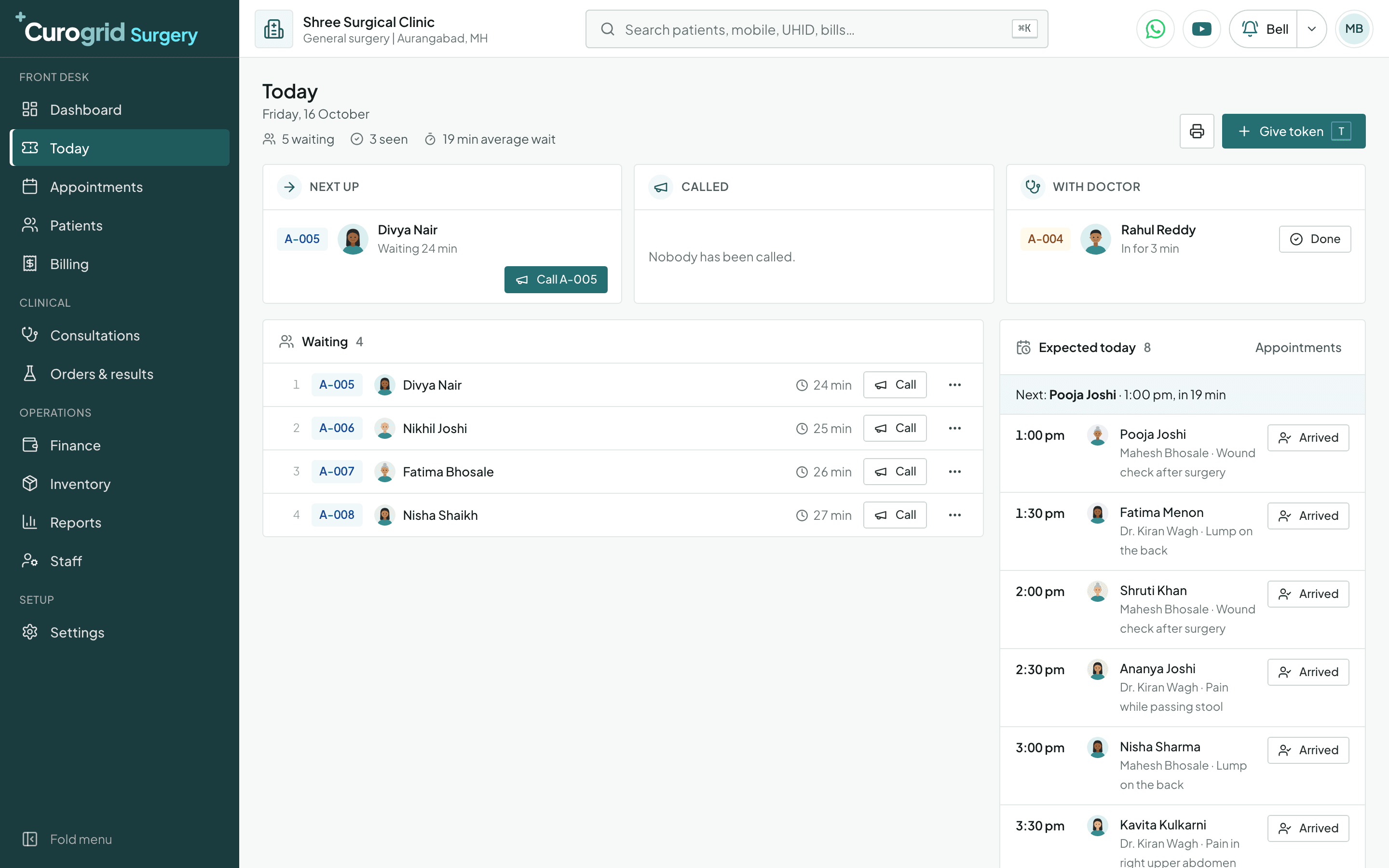Expand the Bell dropdown chevron
1389x868 pixels.
[1311, 29]
